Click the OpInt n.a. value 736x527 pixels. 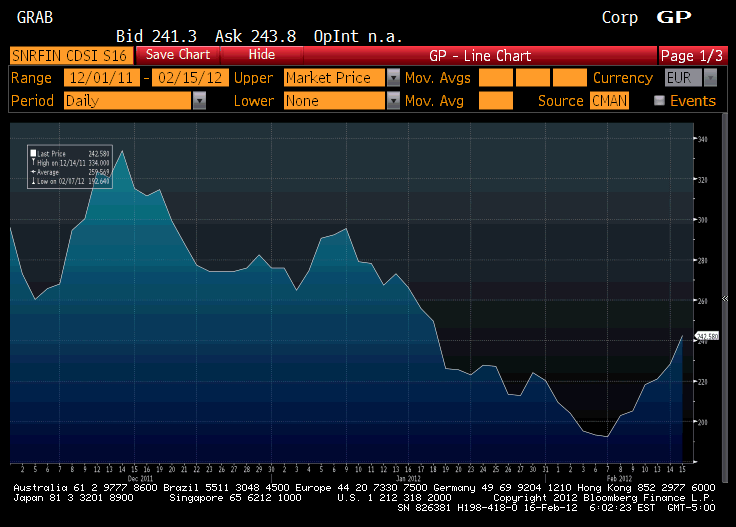tap(358, 36)
